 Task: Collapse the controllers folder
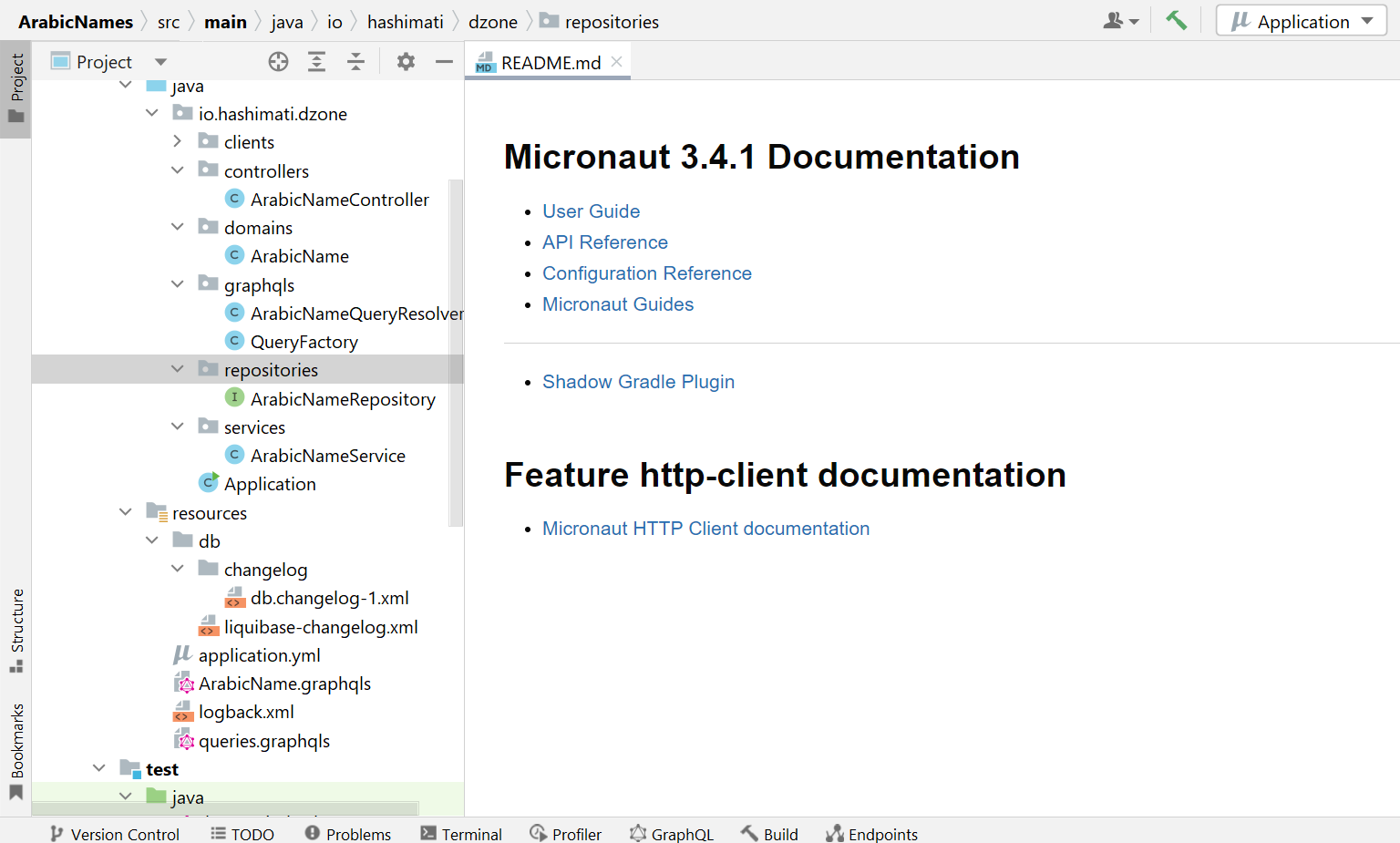178,170
